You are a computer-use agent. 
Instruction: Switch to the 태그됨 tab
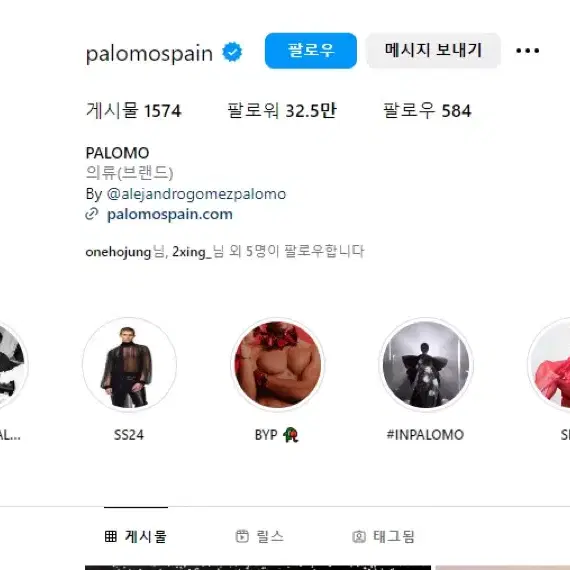(x=384, y=537)
